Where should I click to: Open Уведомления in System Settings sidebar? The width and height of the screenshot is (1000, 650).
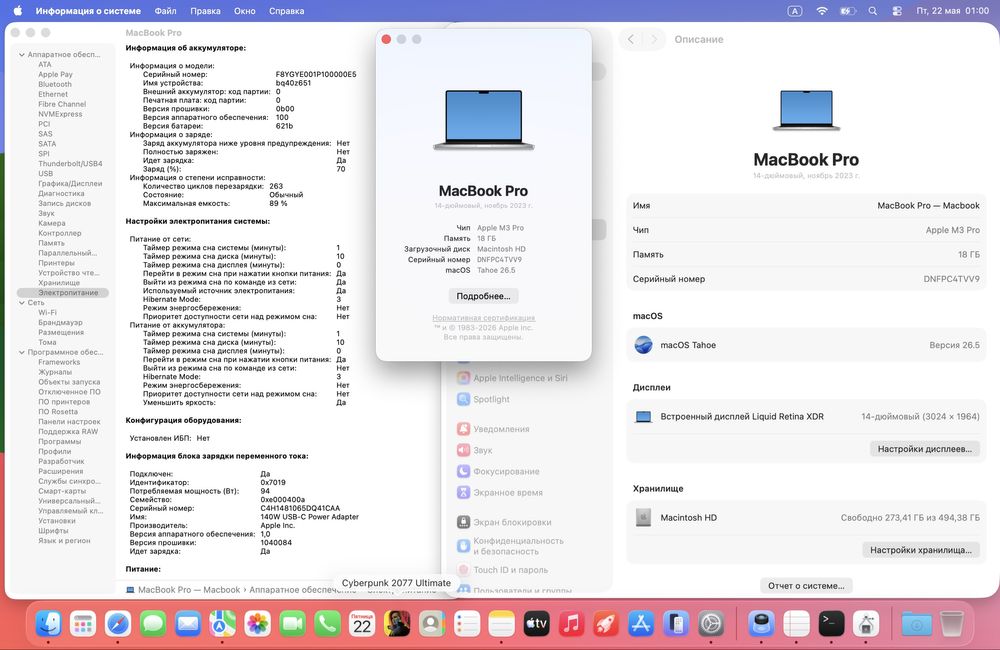pyautogui.click(x=501, y=429)
